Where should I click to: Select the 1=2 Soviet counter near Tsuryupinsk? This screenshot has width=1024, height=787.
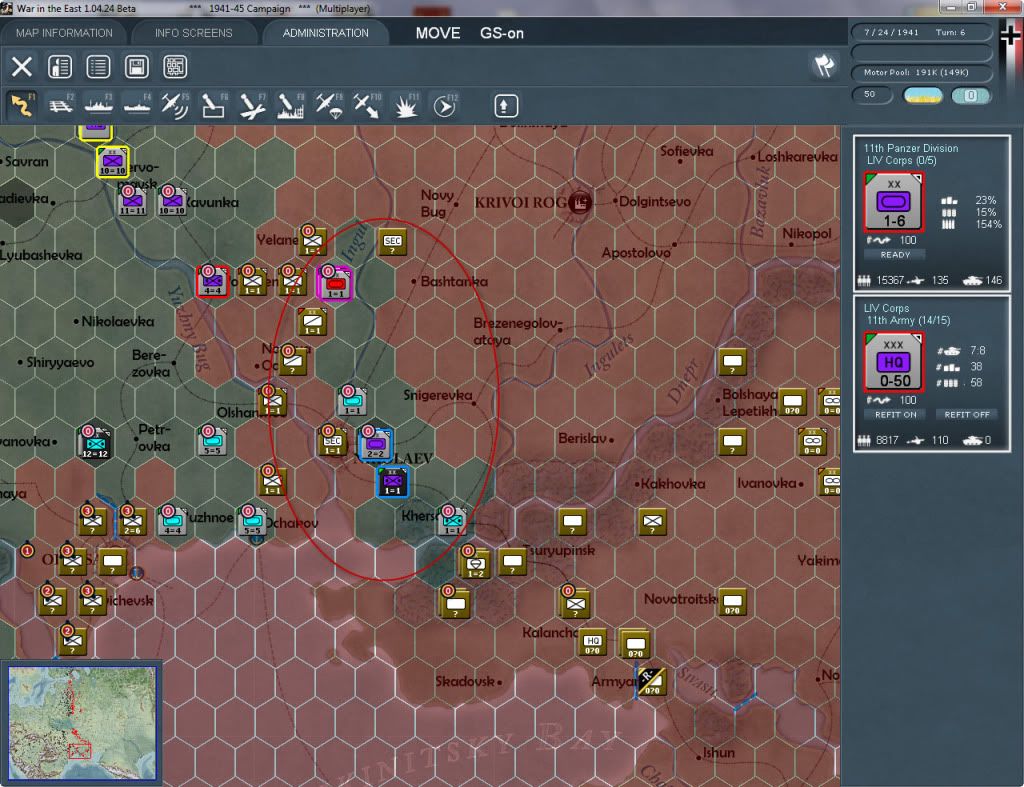(475, 563)
